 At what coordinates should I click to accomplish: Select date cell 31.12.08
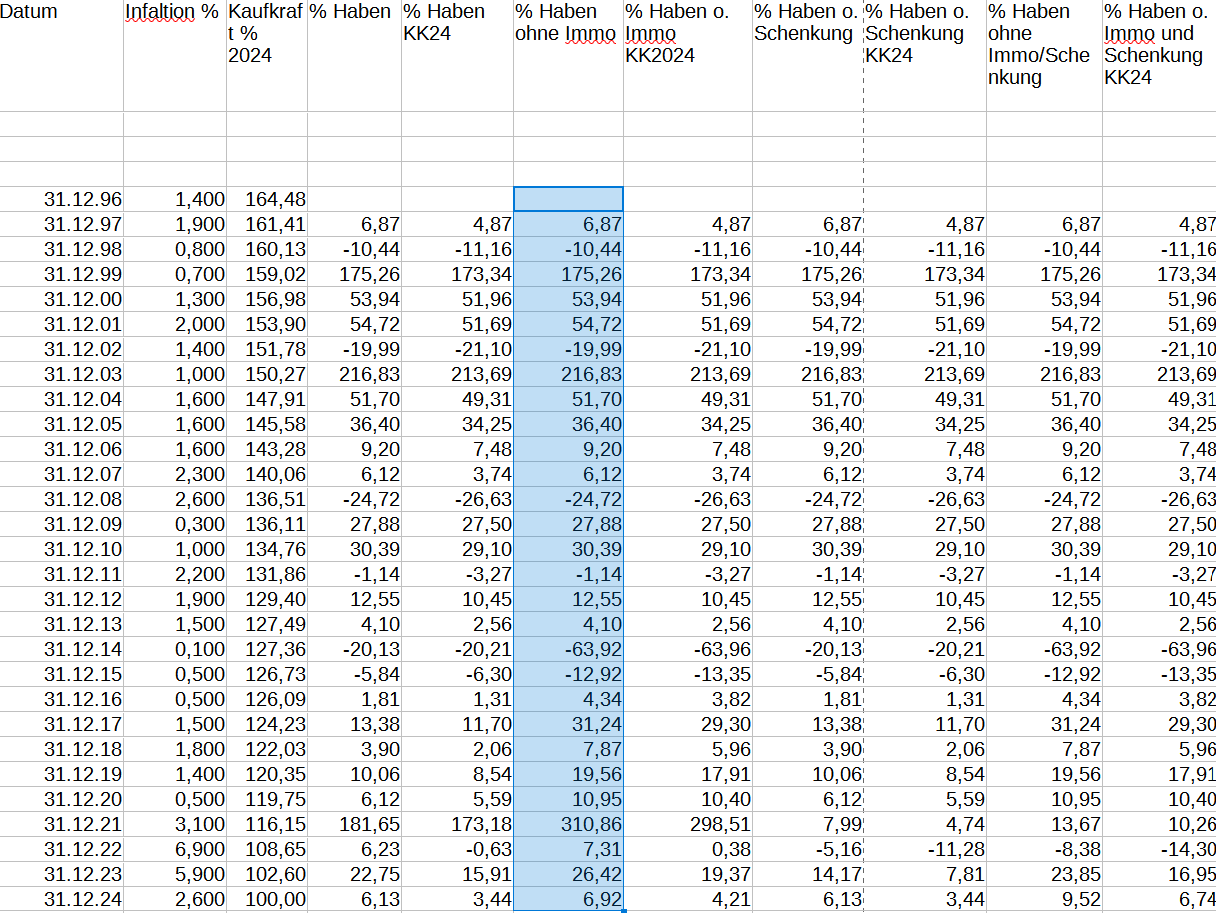pyautogui.click(x=62, y=499)
